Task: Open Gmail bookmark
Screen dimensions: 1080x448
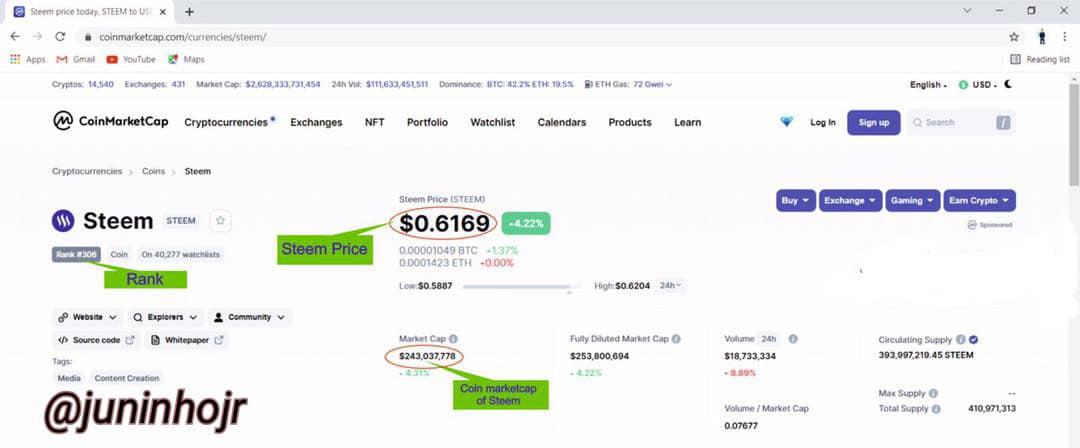Action: [76, 59]
